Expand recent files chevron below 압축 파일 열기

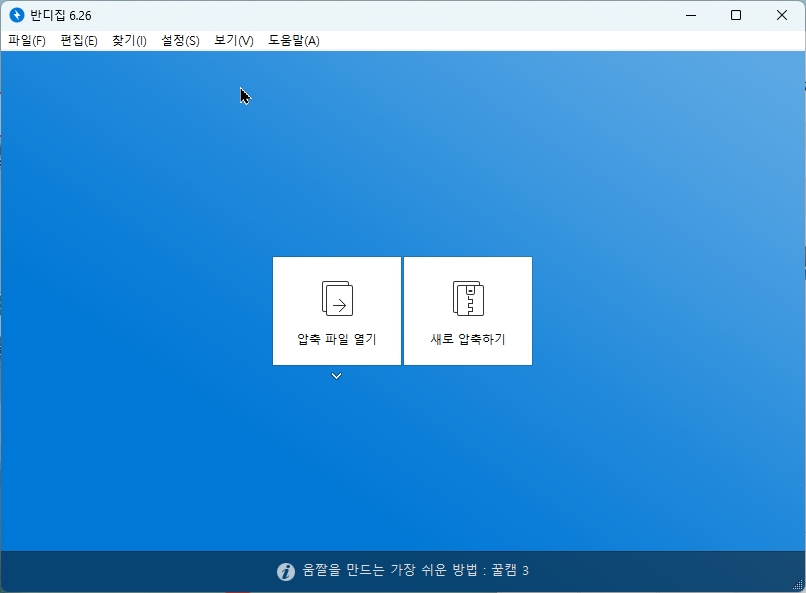tap(336, 376)
